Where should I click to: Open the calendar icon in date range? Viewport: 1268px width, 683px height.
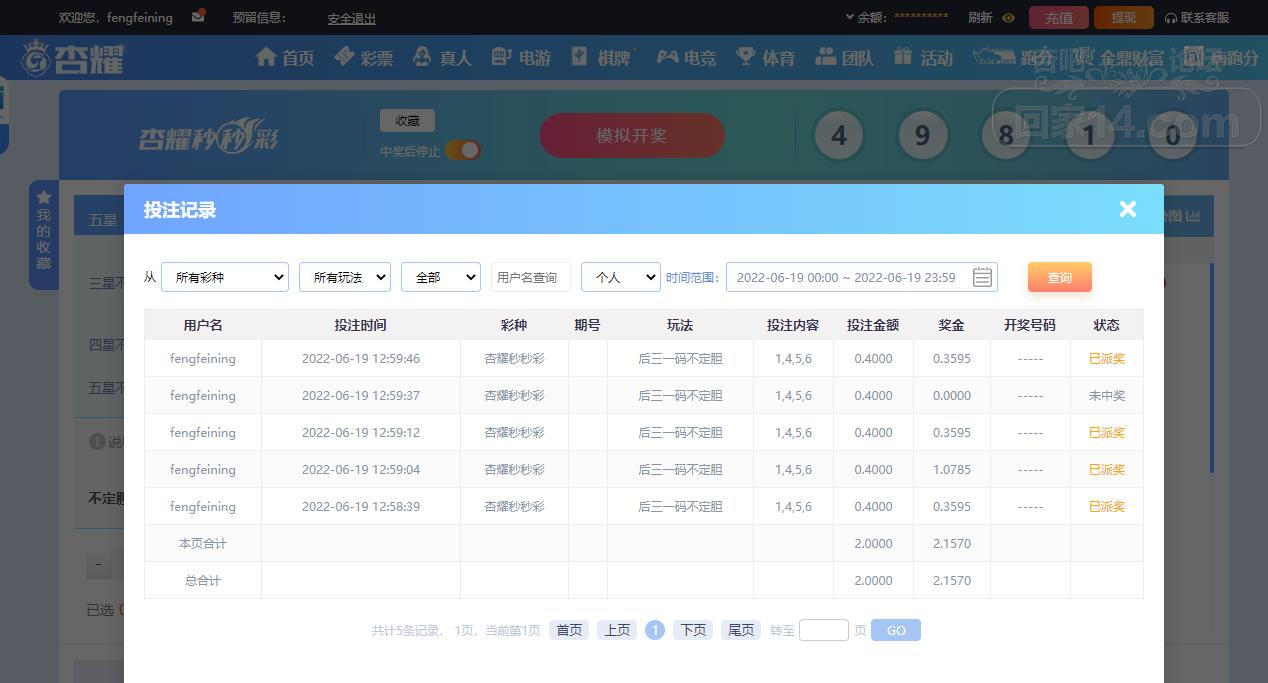(x=982, y=278)
